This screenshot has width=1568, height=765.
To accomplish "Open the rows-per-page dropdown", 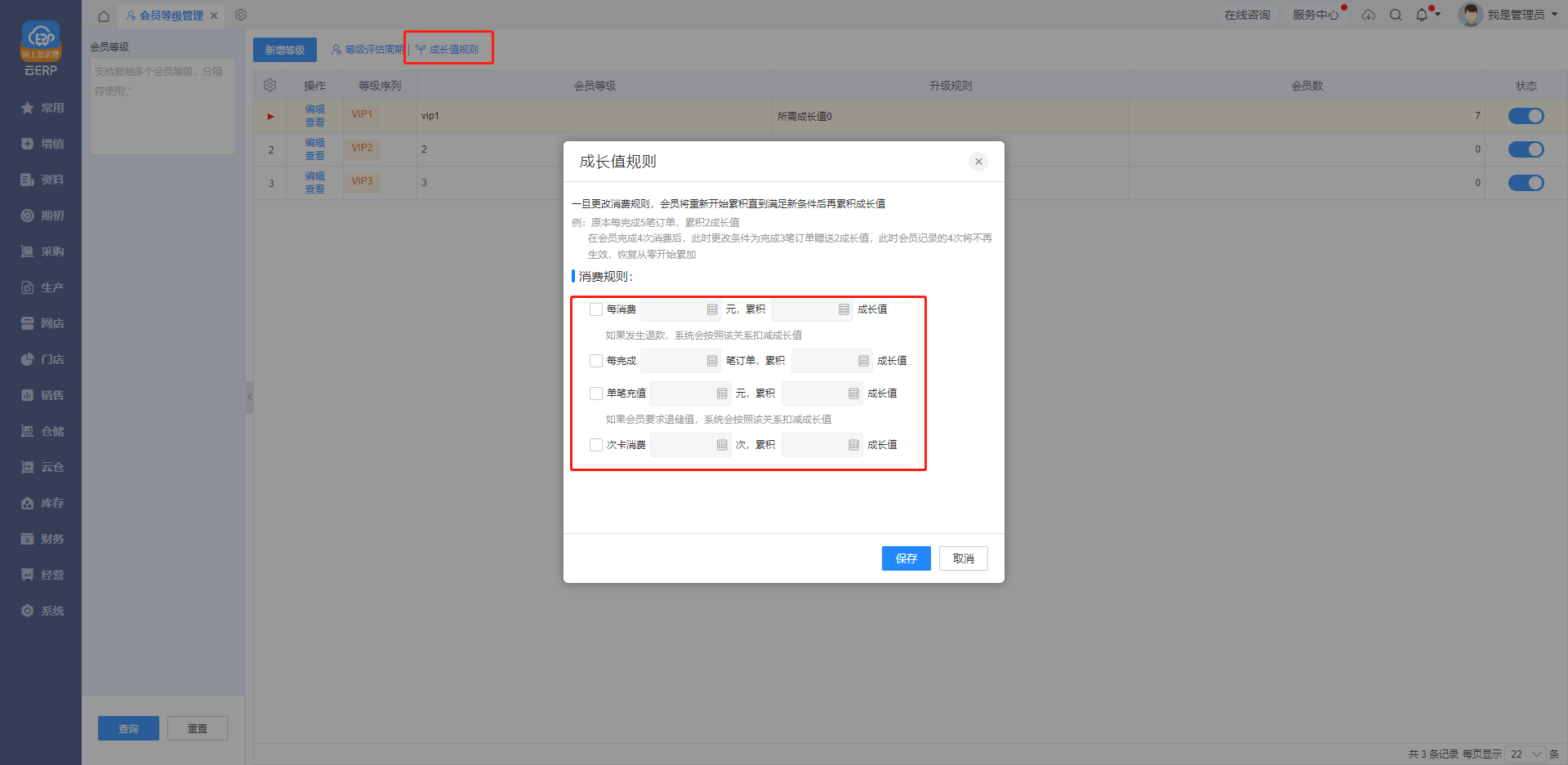I will pos(1526,754).
